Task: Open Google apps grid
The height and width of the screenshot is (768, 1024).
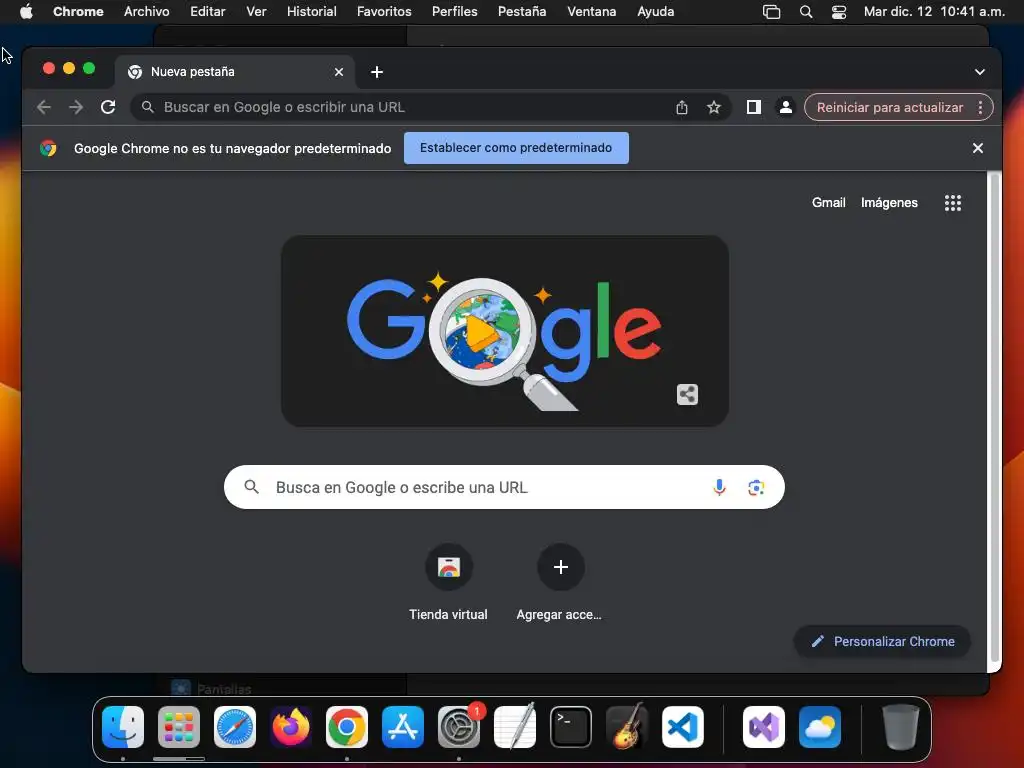Action: click(953, 203)
